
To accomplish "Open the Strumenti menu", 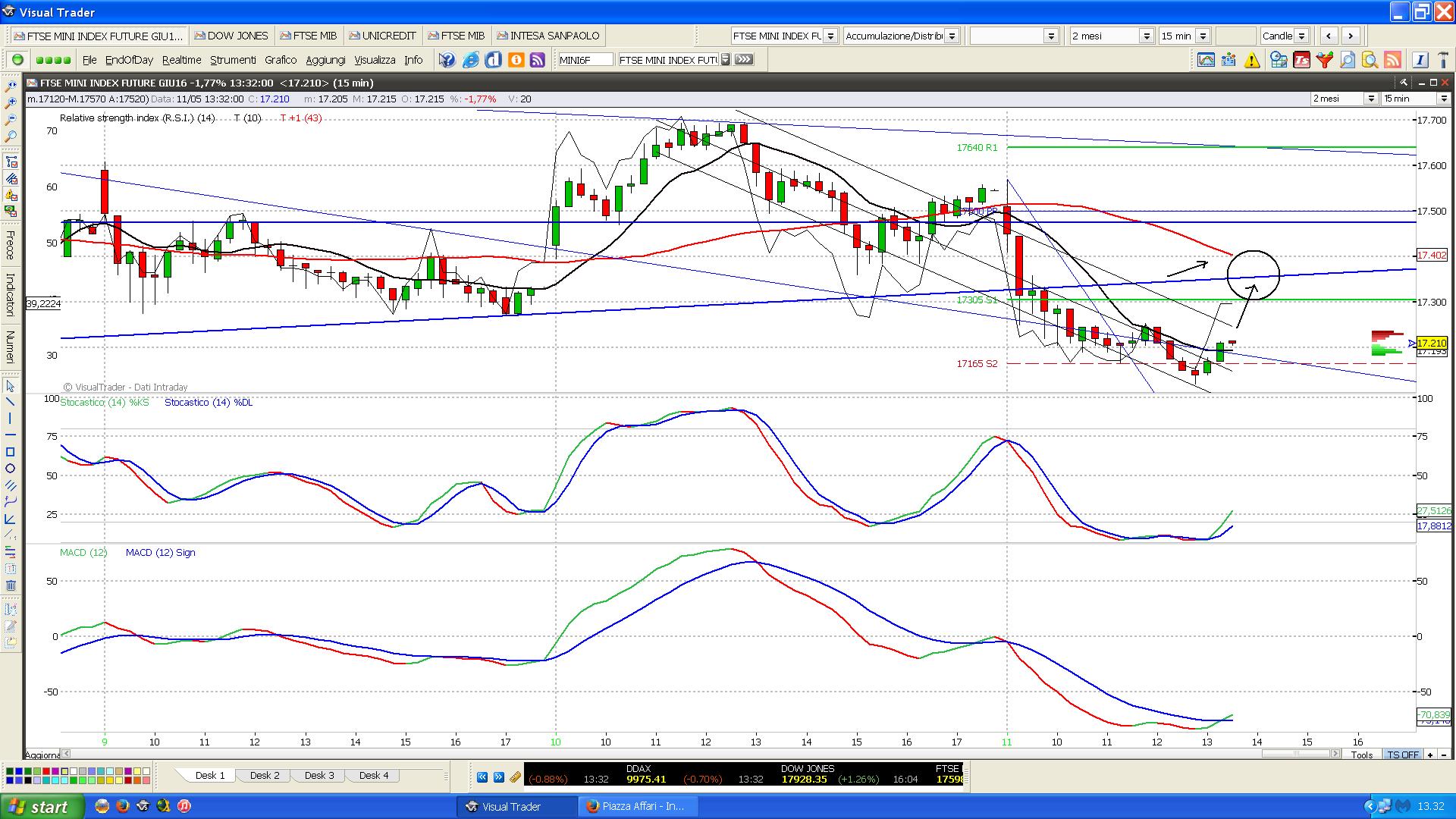I will [233, 60].
